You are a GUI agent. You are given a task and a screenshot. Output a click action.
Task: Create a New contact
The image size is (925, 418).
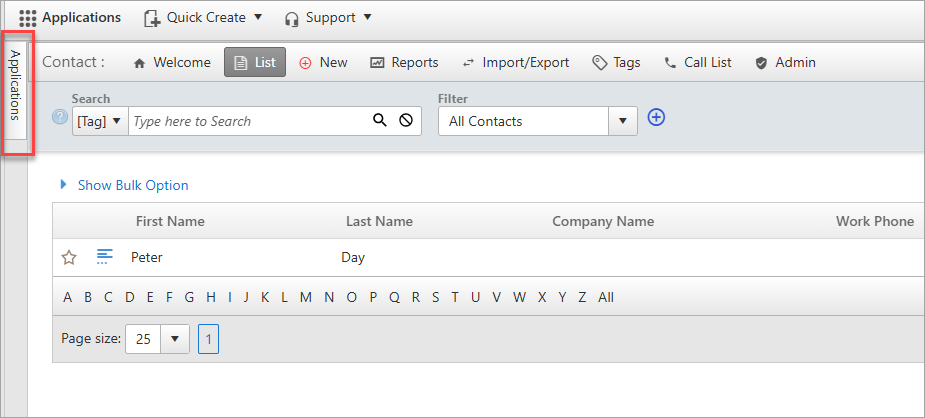coord(323,62)
